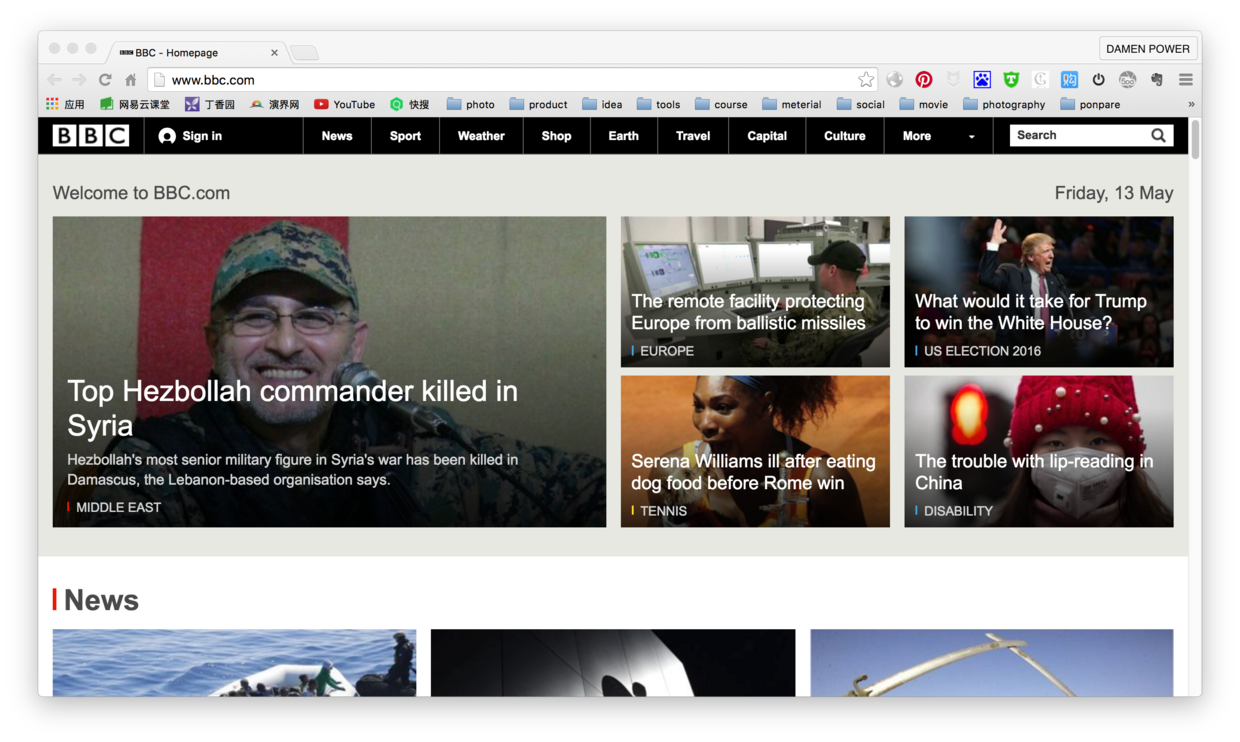Open the gray globe extension
Viewport: 1240px width, 742px height.
point(895,80)
